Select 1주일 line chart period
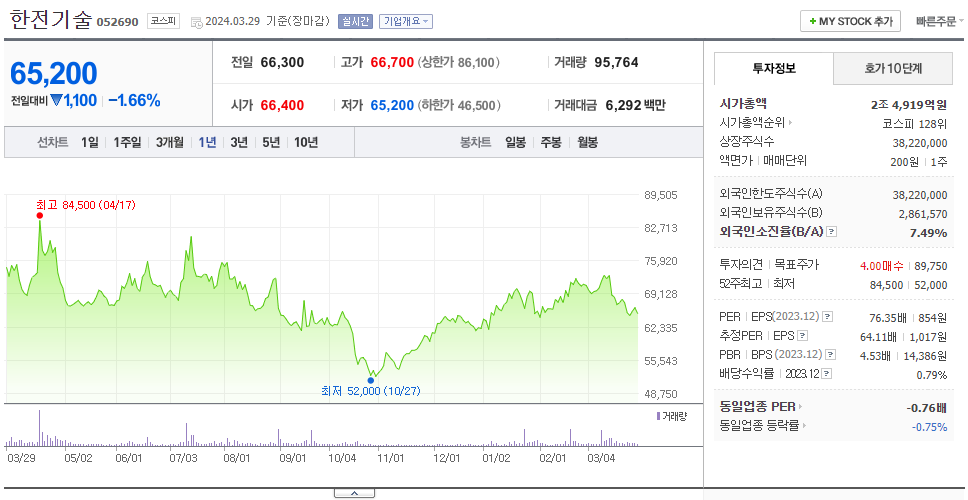The image size is (968, 500). coord(127,143)
